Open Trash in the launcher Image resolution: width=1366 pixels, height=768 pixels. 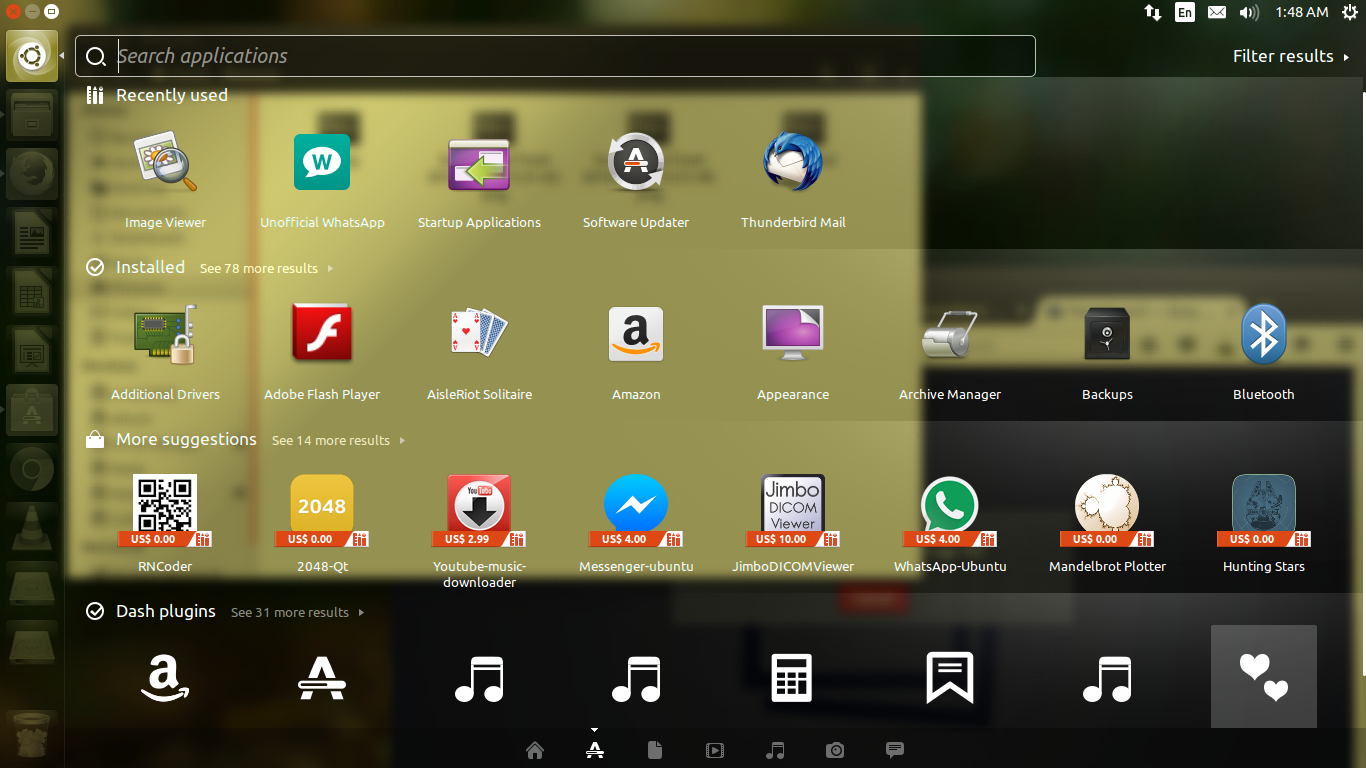pyautogui.click(x=32, y=735)
